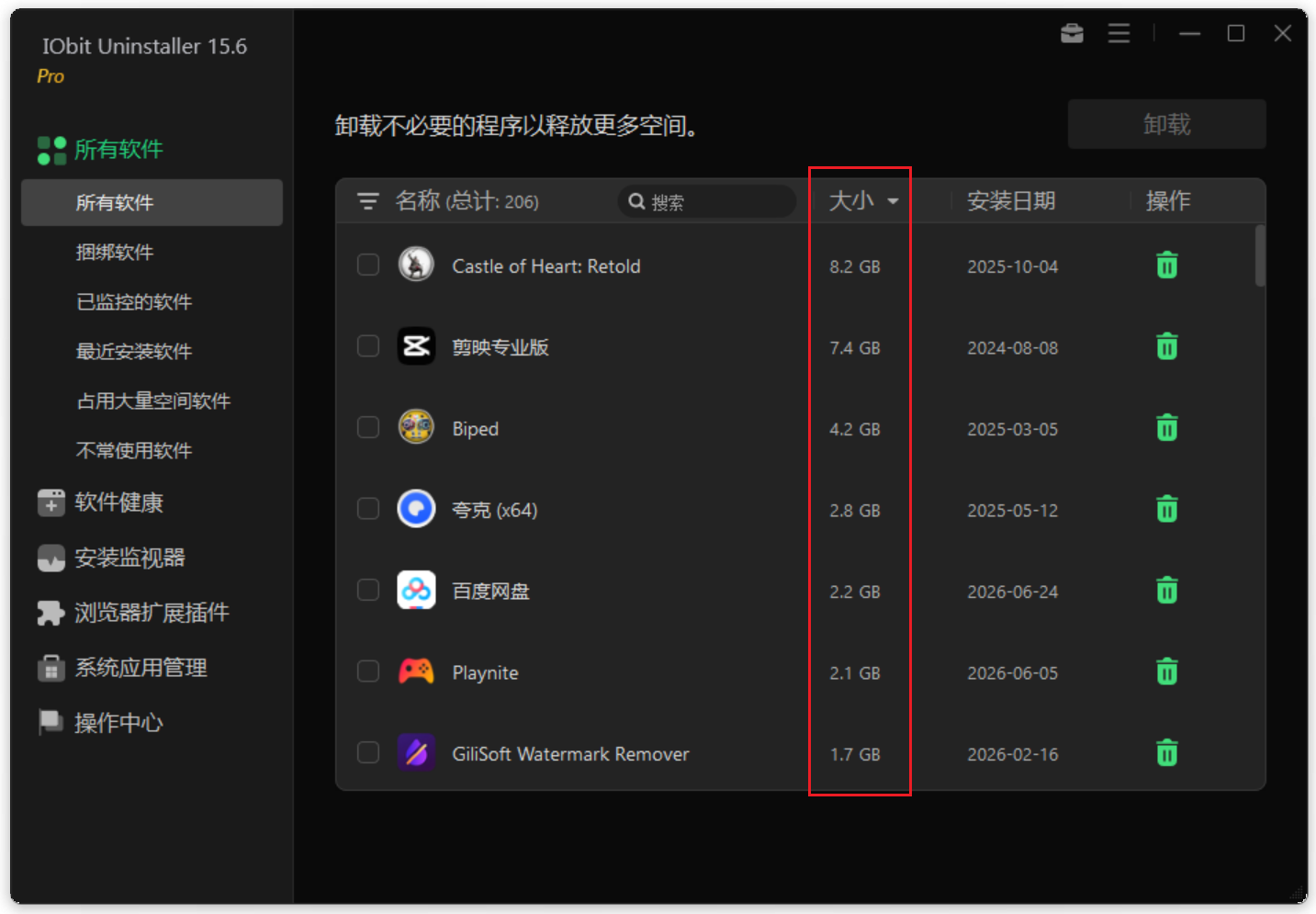This screenshot has width=1316, height=914.
Task: Click the 卸载 button
Action: tap(1166, 124)
